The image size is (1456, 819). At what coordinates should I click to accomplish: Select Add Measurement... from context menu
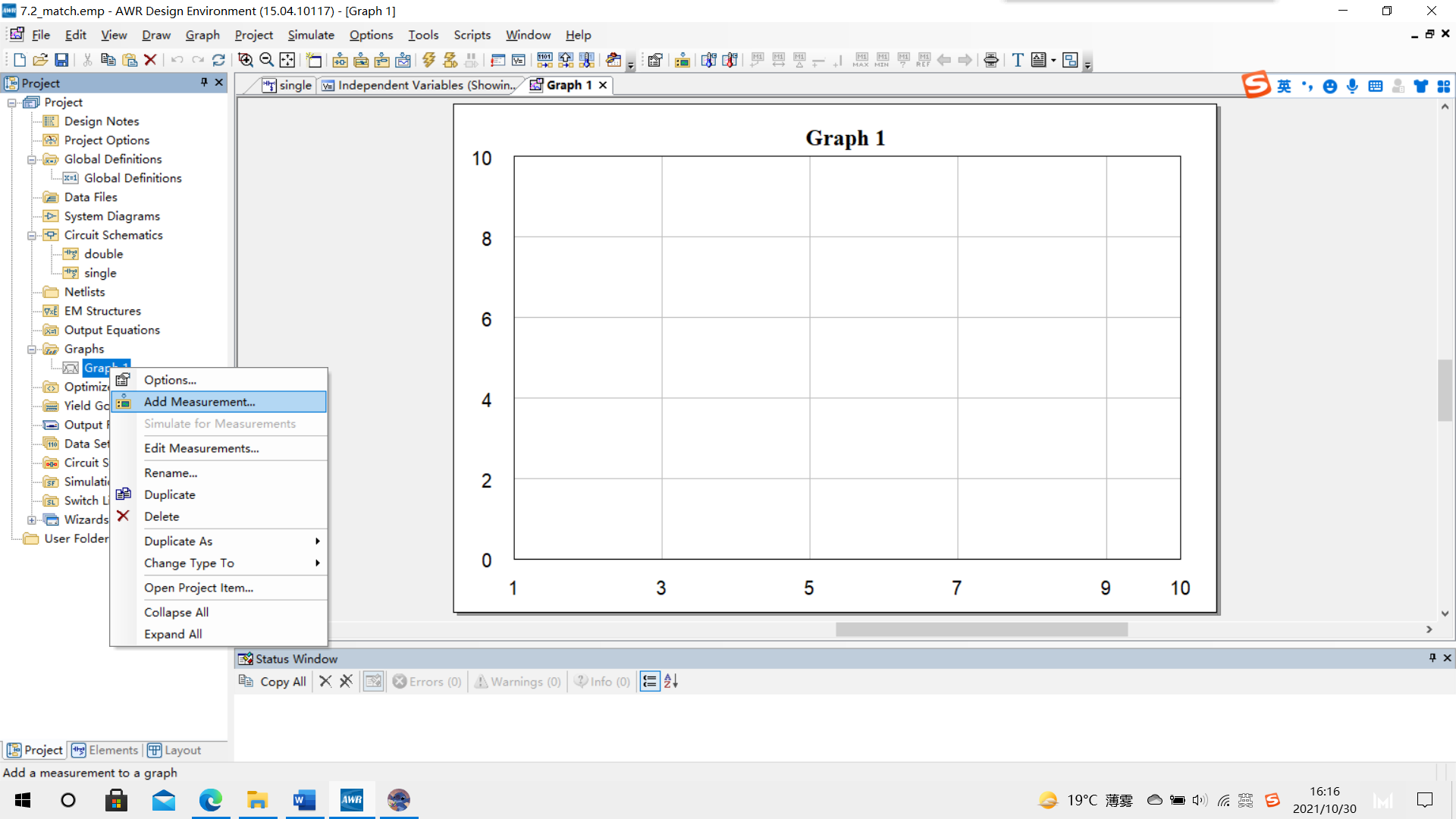(199, 402)
